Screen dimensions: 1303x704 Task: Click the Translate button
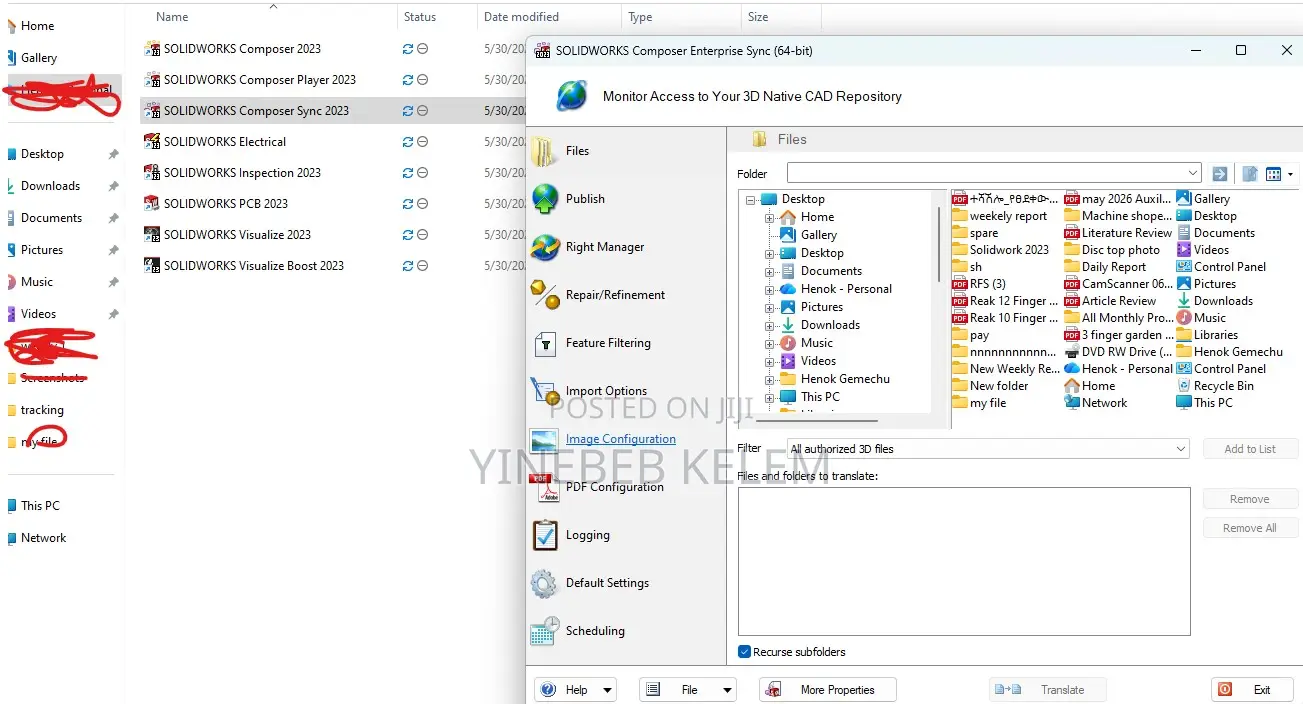coord(1047,690)
